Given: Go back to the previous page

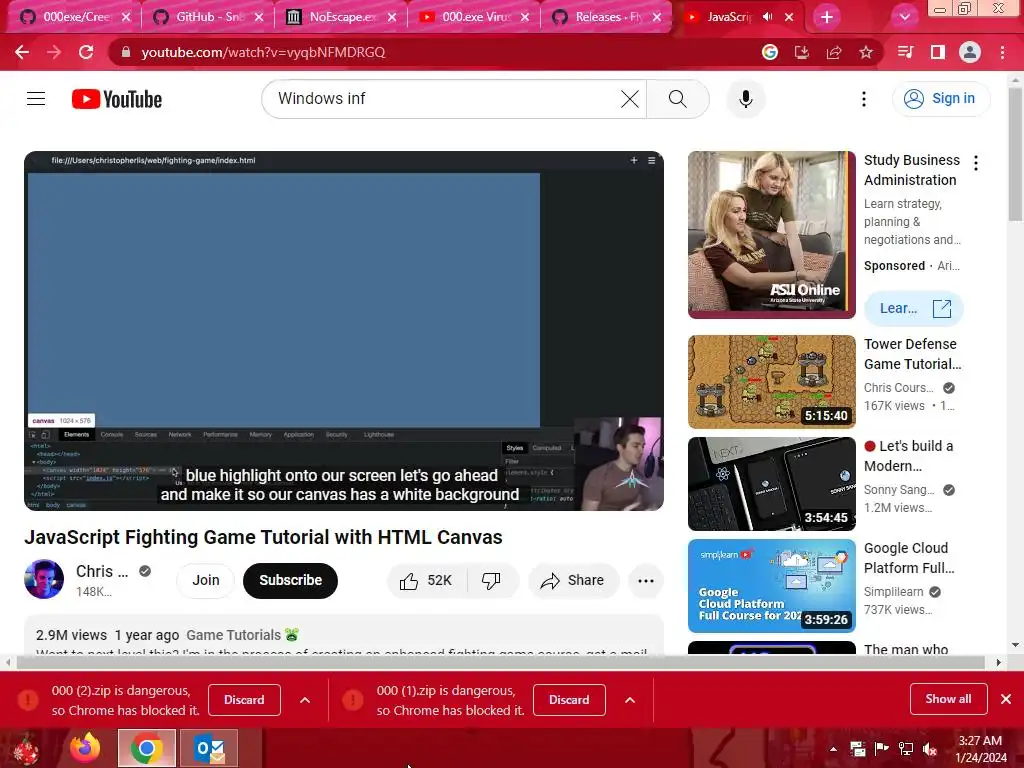Looking at the screenshot, I should click(x=22, y=52).
